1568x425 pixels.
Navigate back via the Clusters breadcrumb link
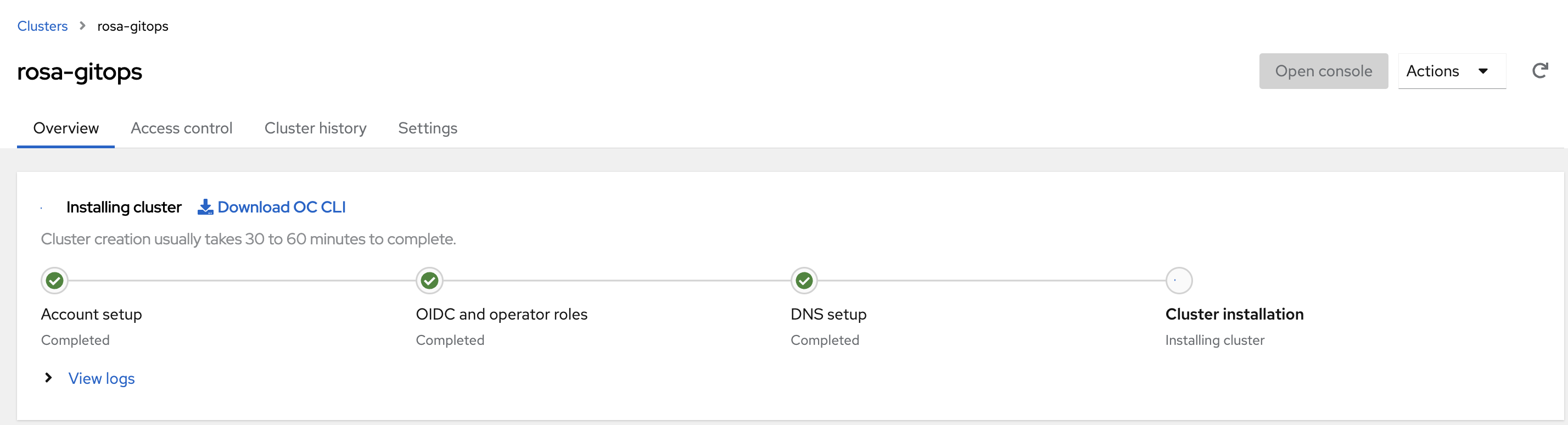coord(42,26)
